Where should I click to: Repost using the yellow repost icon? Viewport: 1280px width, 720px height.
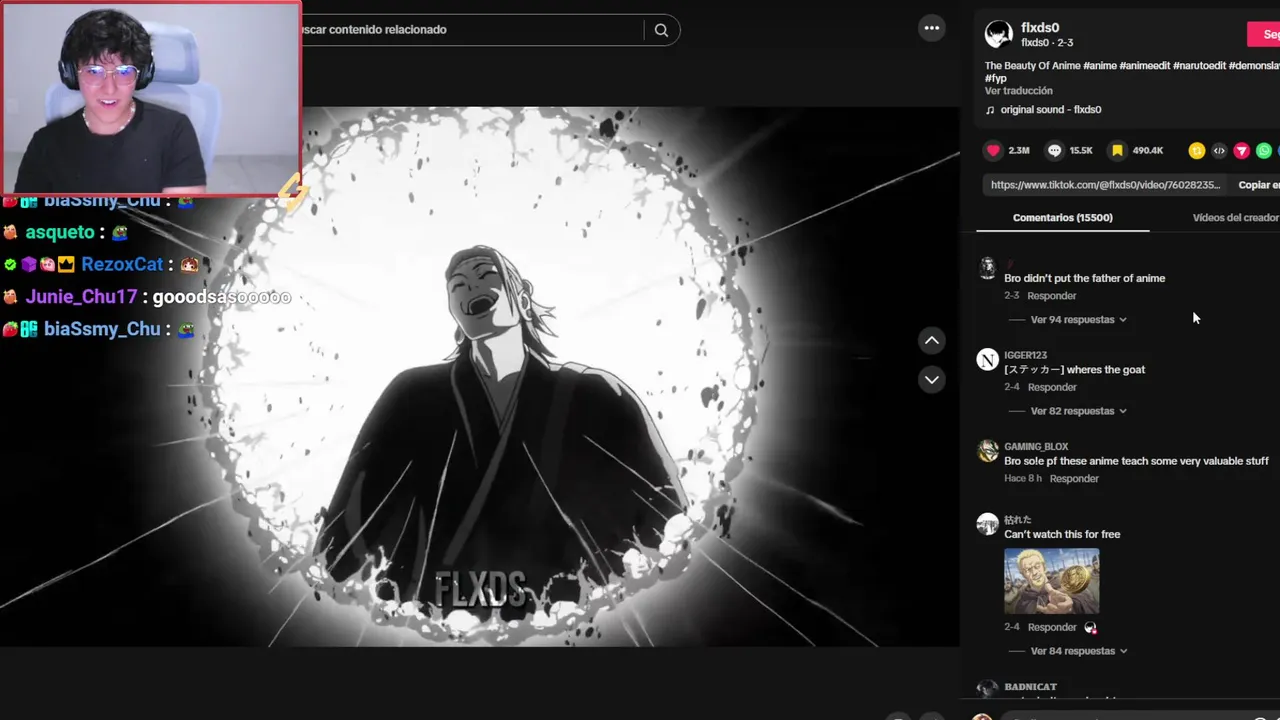(x=1196, y=151)
